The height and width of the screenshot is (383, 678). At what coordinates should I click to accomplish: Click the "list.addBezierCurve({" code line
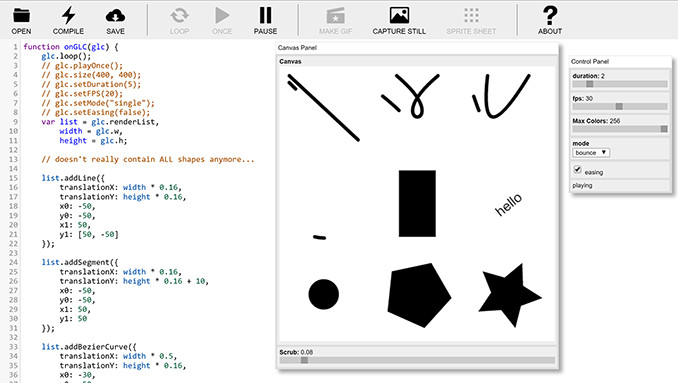click(x=89, y=347)
